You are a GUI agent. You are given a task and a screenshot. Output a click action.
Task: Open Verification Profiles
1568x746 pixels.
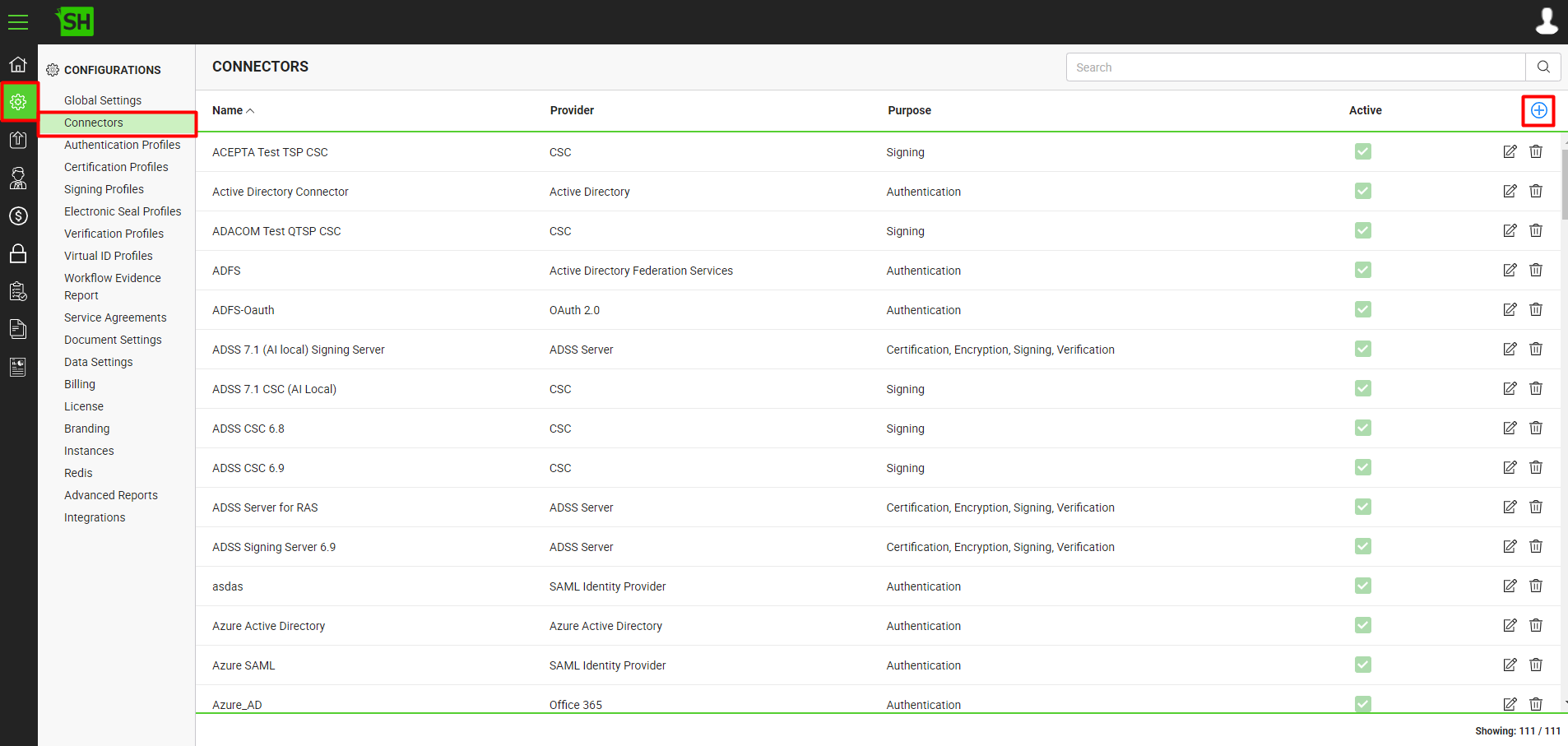(114, 234)
